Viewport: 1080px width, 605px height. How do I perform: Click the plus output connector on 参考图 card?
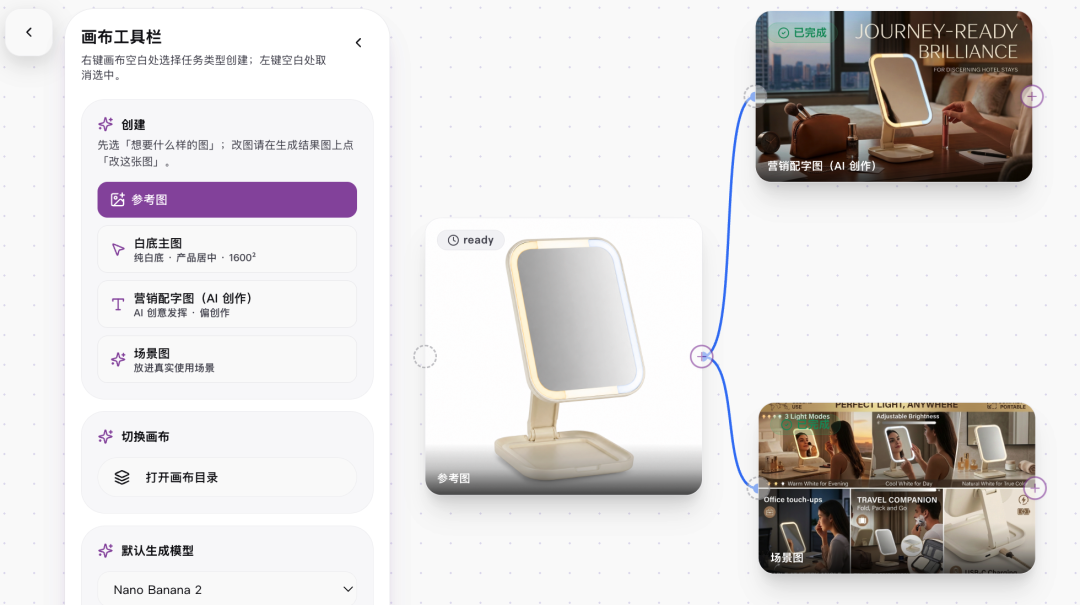pyautogui.click(x=702, y=356)
